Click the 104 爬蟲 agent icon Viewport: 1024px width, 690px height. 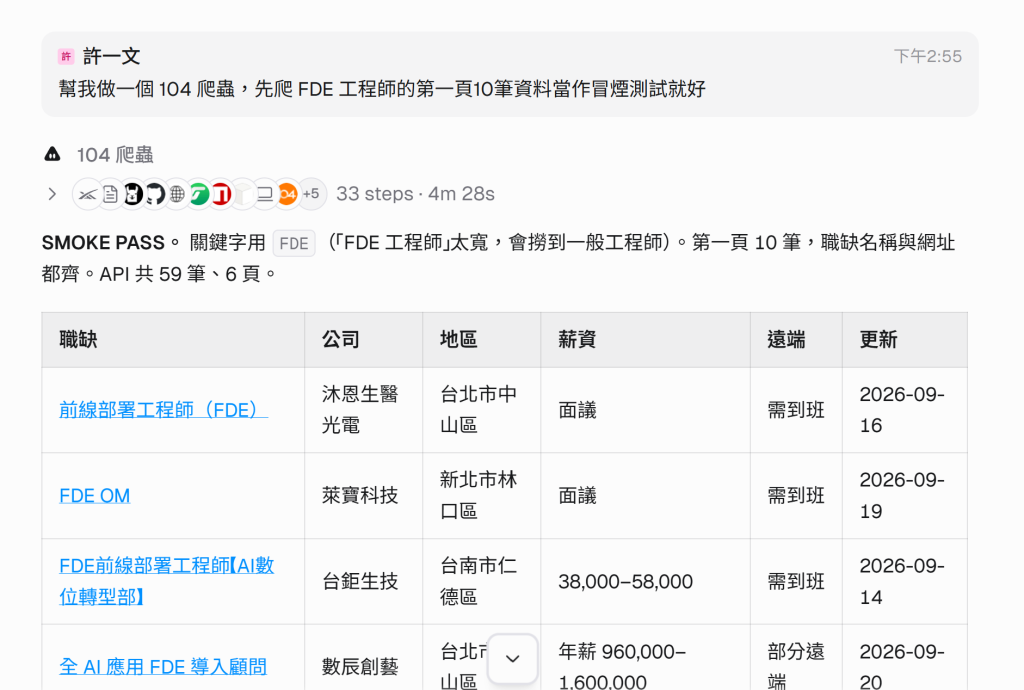point(52,155)
